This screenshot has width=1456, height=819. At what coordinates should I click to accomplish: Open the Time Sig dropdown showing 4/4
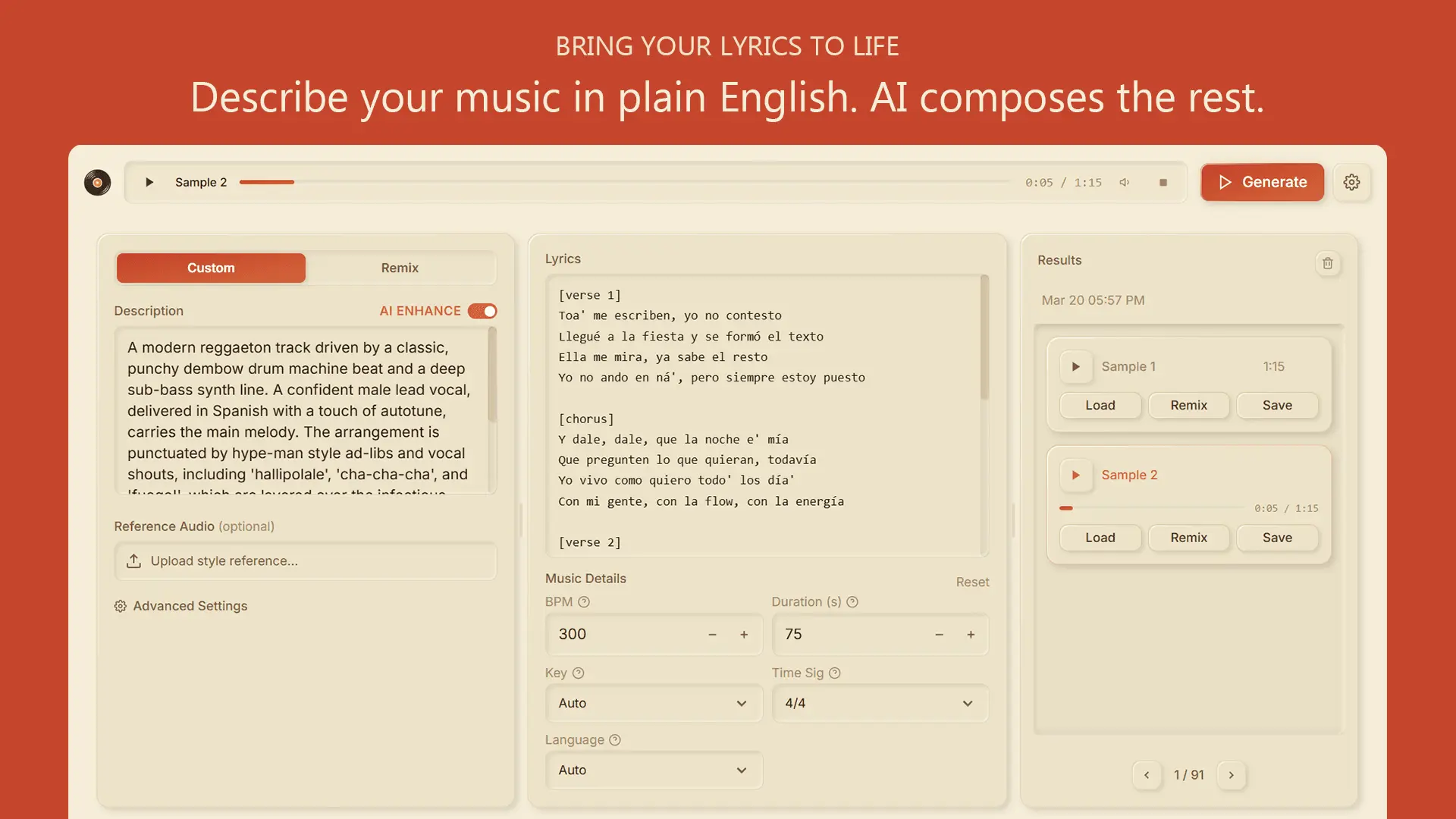[x=880, y=703]
